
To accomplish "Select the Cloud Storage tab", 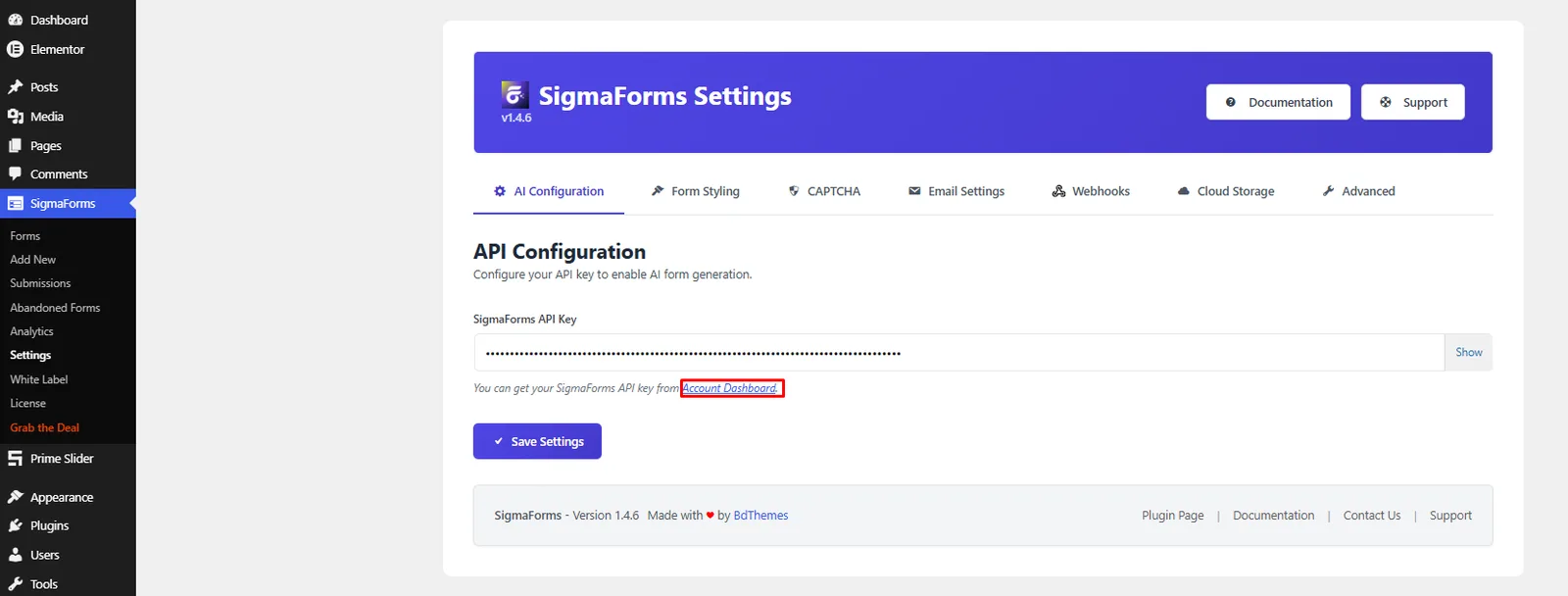I will 1226,191.
